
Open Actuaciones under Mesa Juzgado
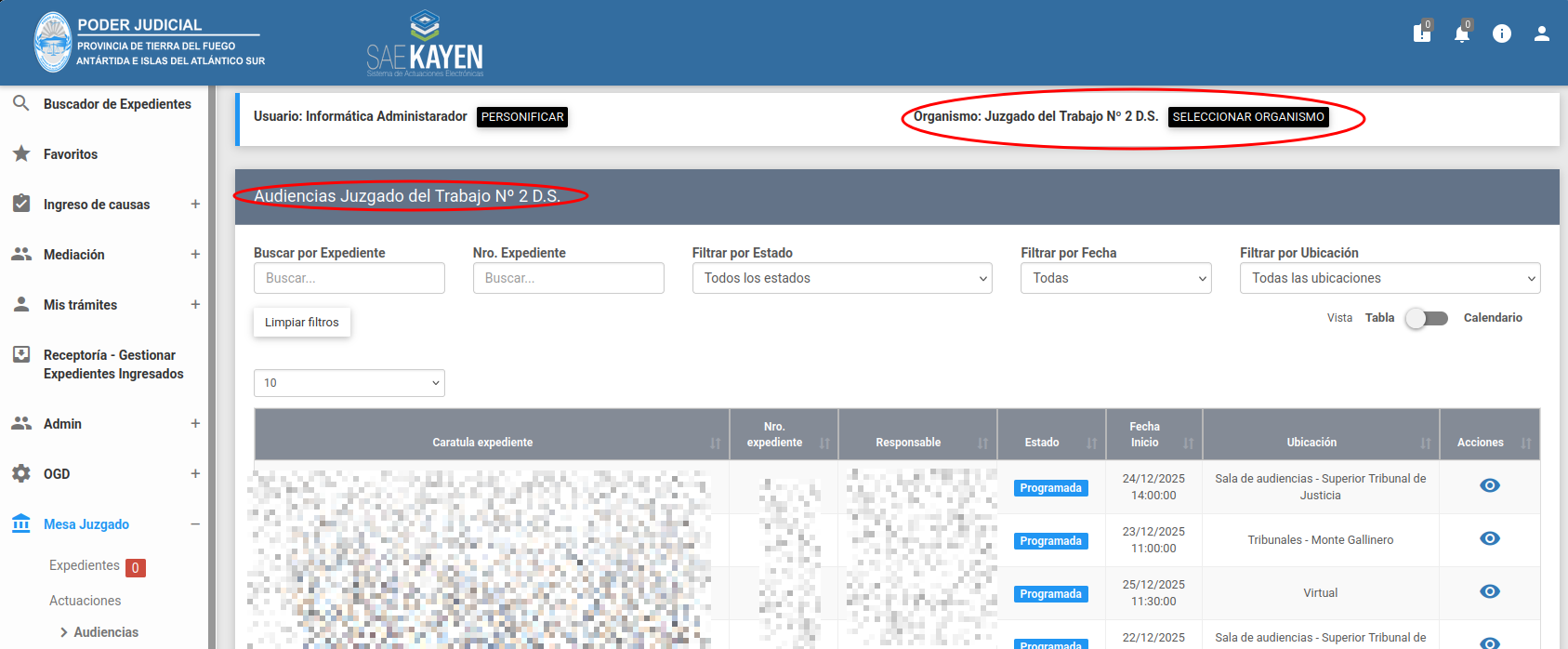pyautogui.click(x=86, y=601)
